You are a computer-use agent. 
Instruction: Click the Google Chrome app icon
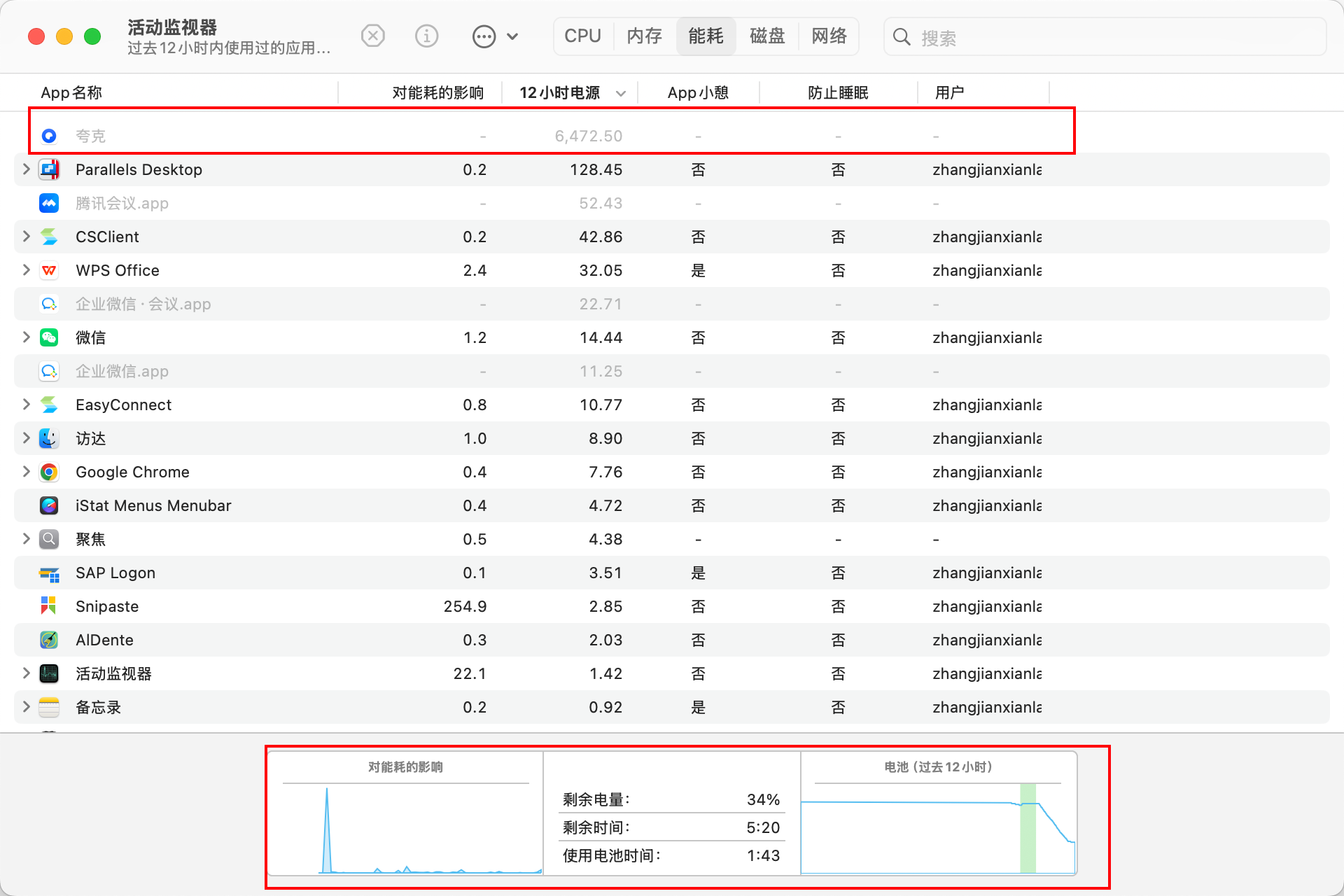pos(49,472)
